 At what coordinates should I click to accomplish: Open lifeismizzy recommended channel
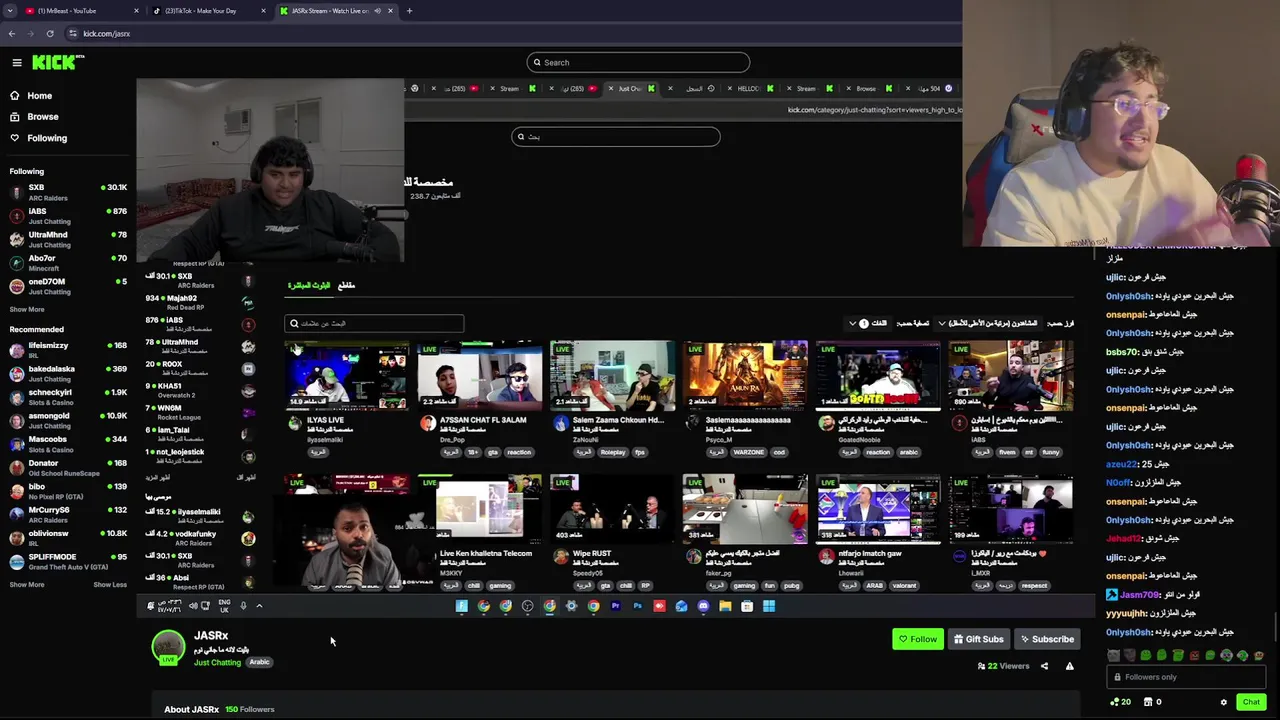pos(68,350)
